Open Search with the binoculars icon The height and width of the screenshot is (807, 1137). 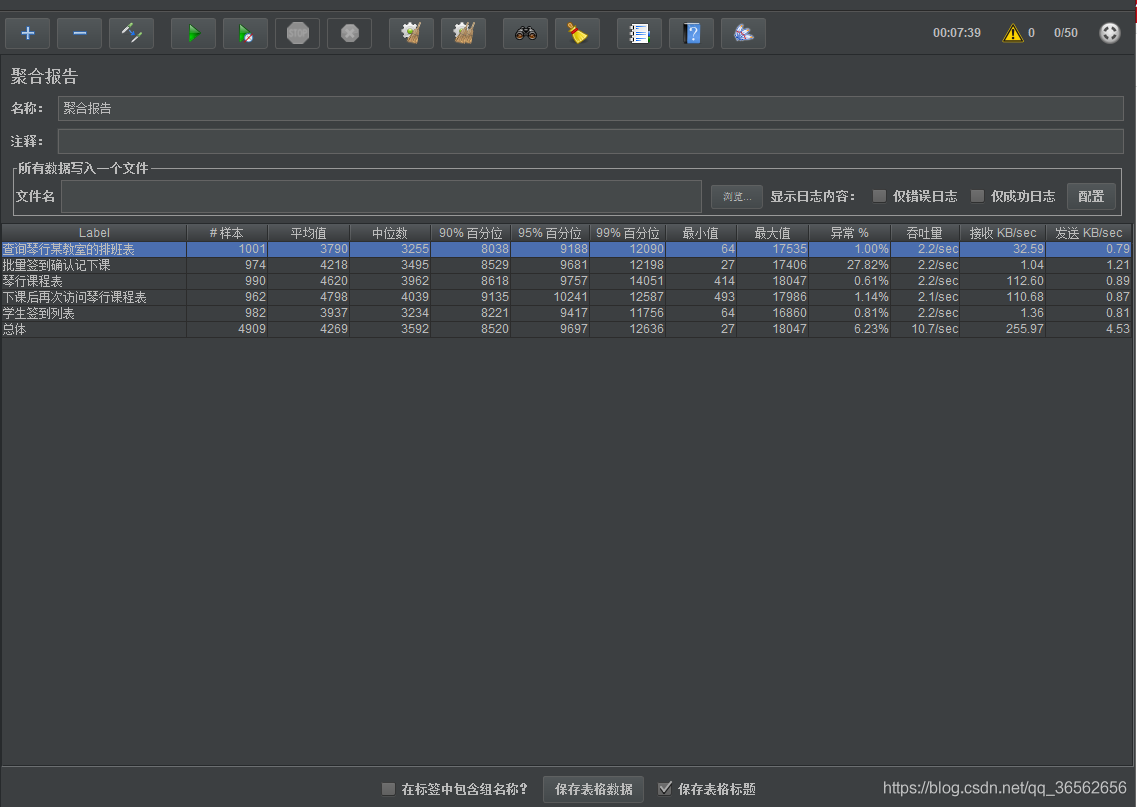(x=526, y=33)
